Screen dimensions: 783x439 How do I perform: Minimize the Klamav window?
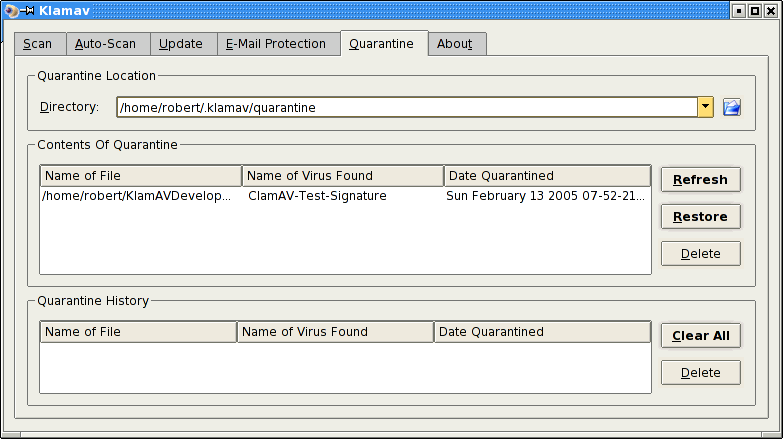coord(739,10)
